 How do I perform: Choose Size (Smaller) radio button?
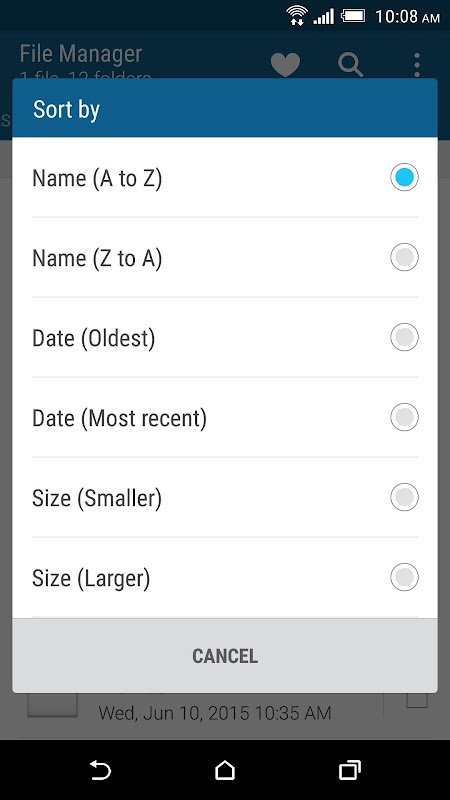pyautogui.click(x=405, y=497)
